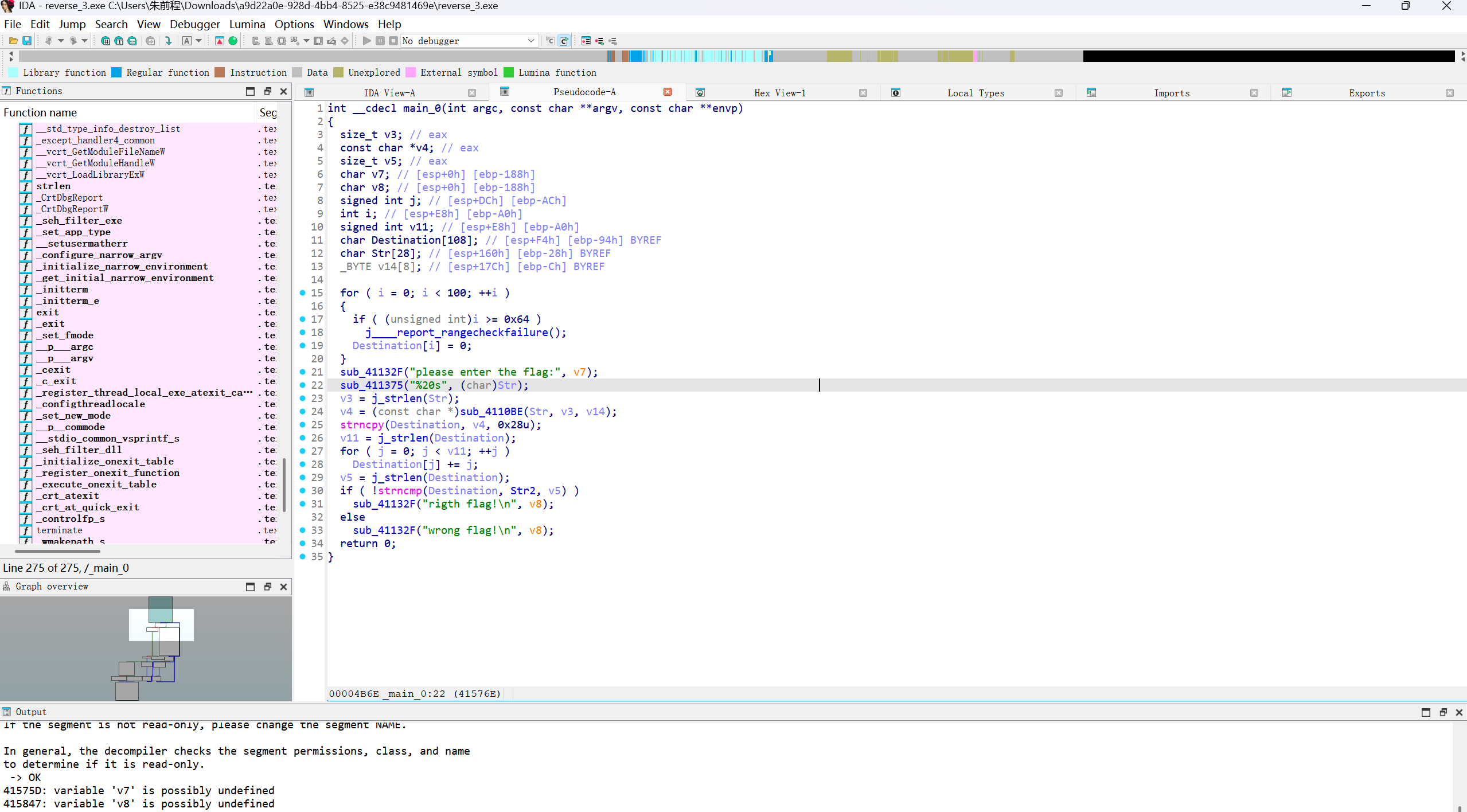
Task: Expand the back navigation history arrow
Action: pyautogui.click(x=61, y=41)
